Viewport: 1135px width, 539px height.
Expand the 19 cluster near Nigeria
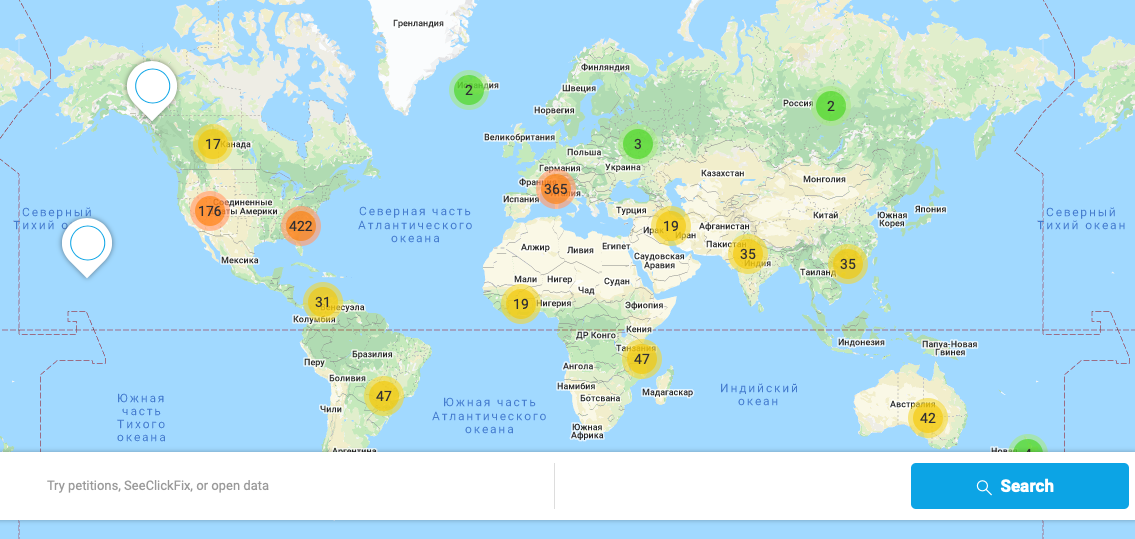click(520, 304)
